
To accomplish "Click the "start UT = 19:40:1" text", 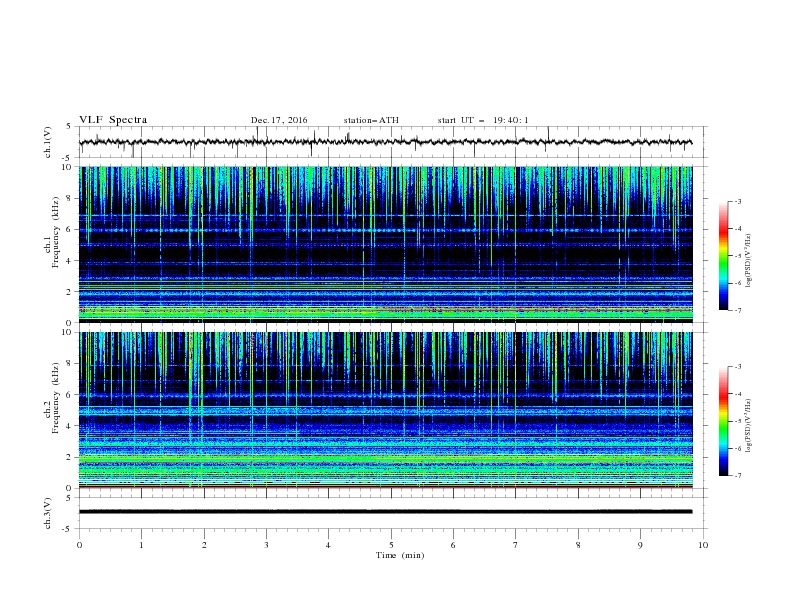I will (483, 120).
